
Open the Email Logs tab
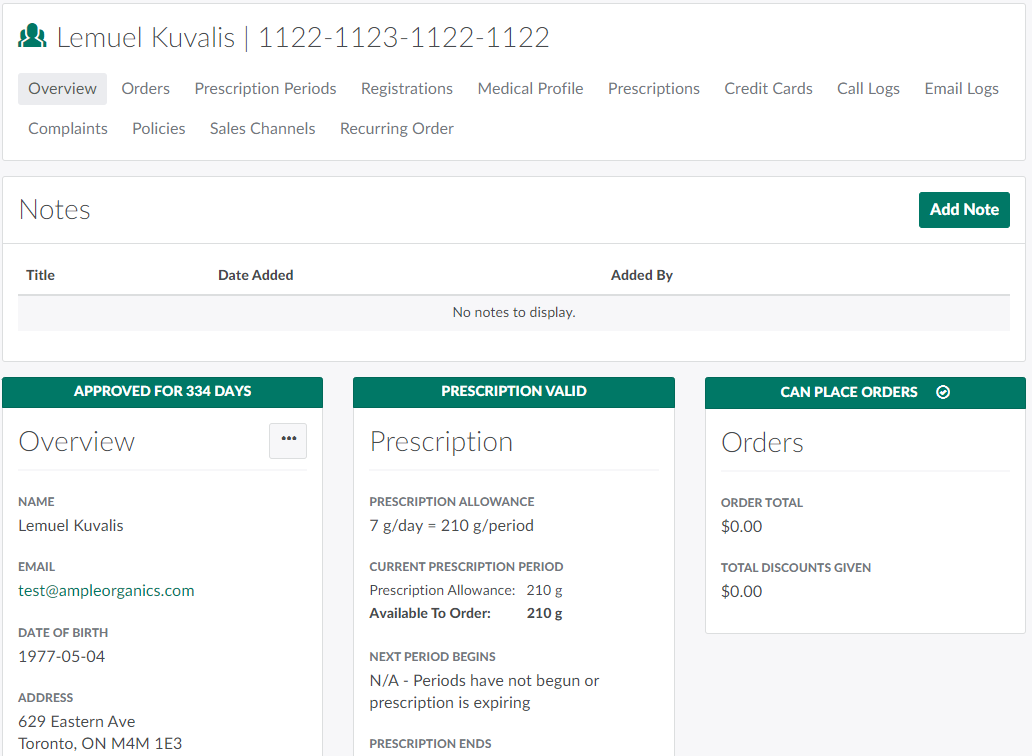coord(961,89)
